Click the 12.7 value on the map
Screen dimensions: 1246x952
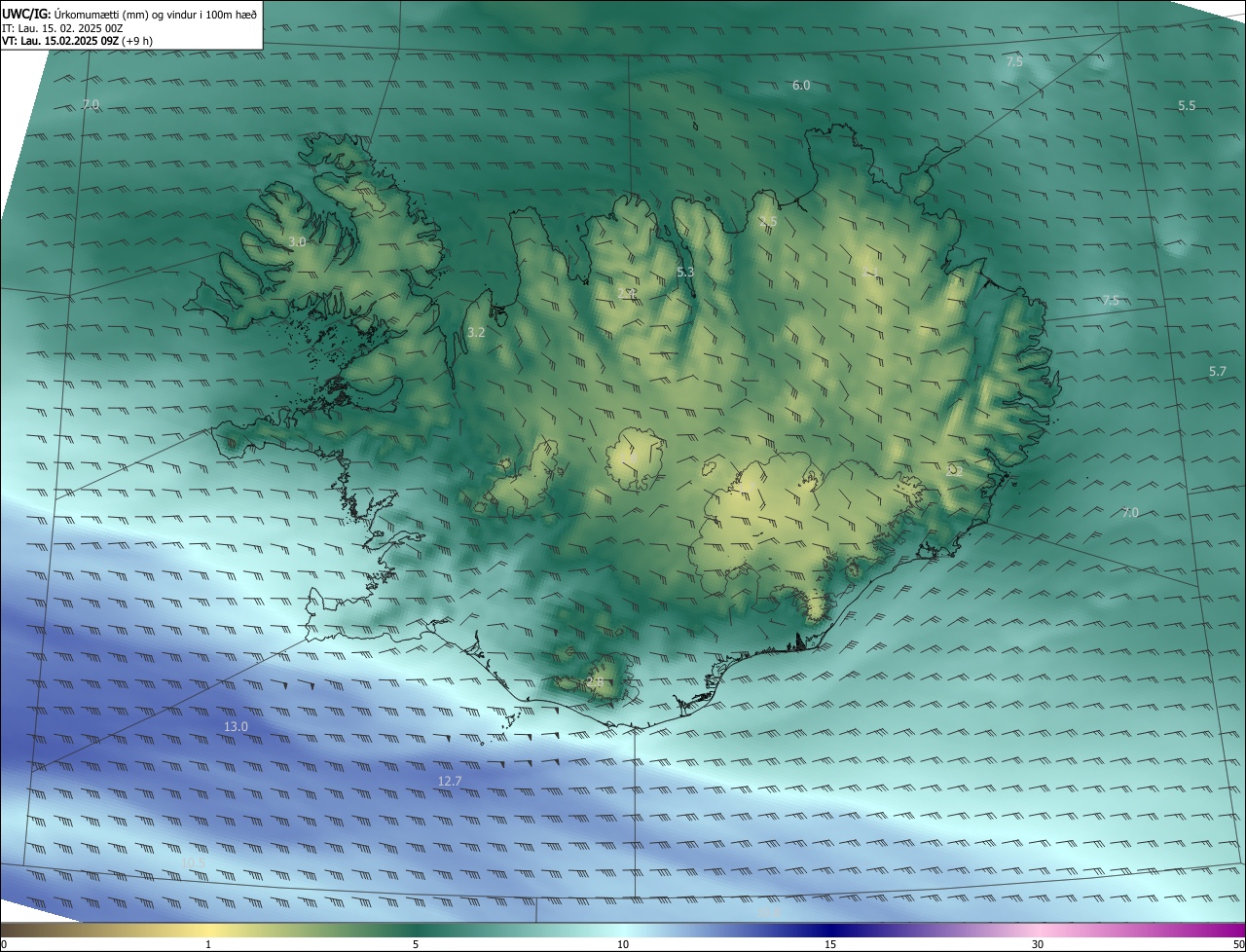click(x=450, y=781)
